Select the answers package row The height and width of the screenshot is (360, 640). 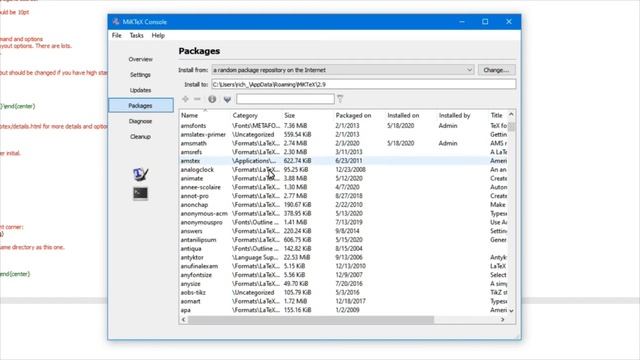click(x=344, y=231)
